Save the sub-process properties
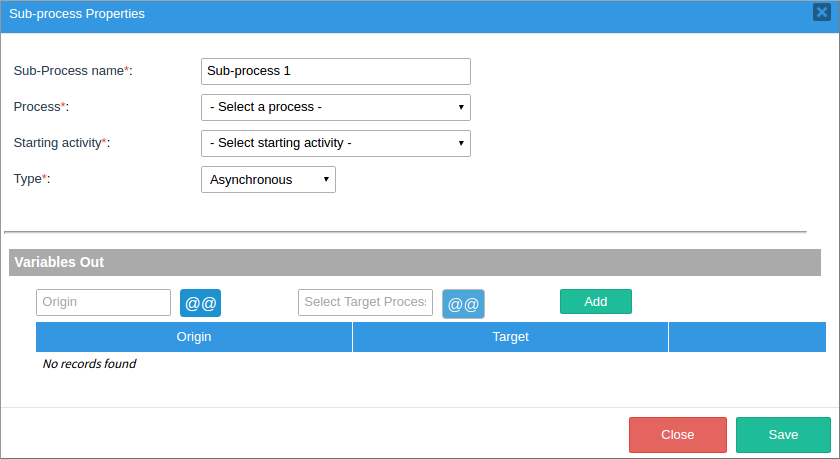Screen dimensions: 840x459 click(x=783, y=435)
